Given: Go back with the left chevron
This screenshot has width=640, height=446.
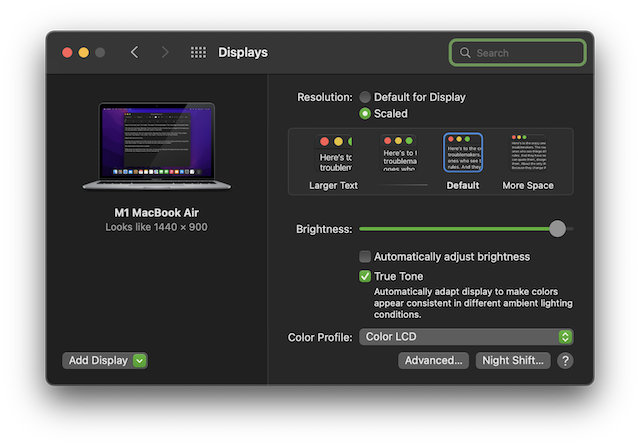Looking at the screenshot, I should [x=135, y=52].
